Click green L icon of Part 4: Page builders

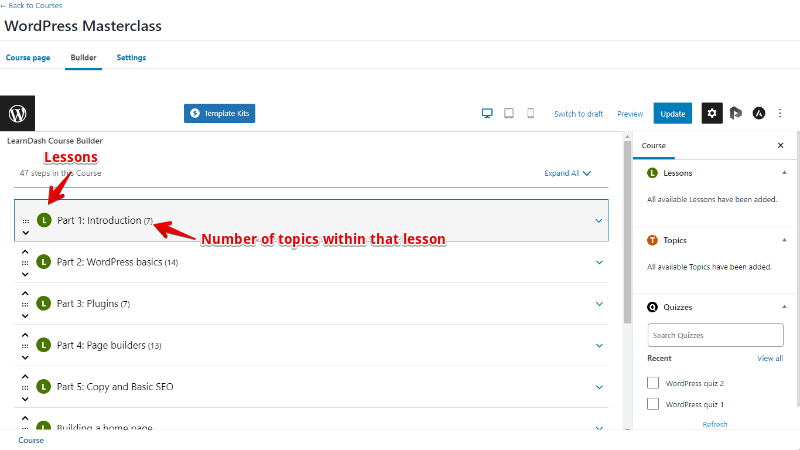pos(44,345)
